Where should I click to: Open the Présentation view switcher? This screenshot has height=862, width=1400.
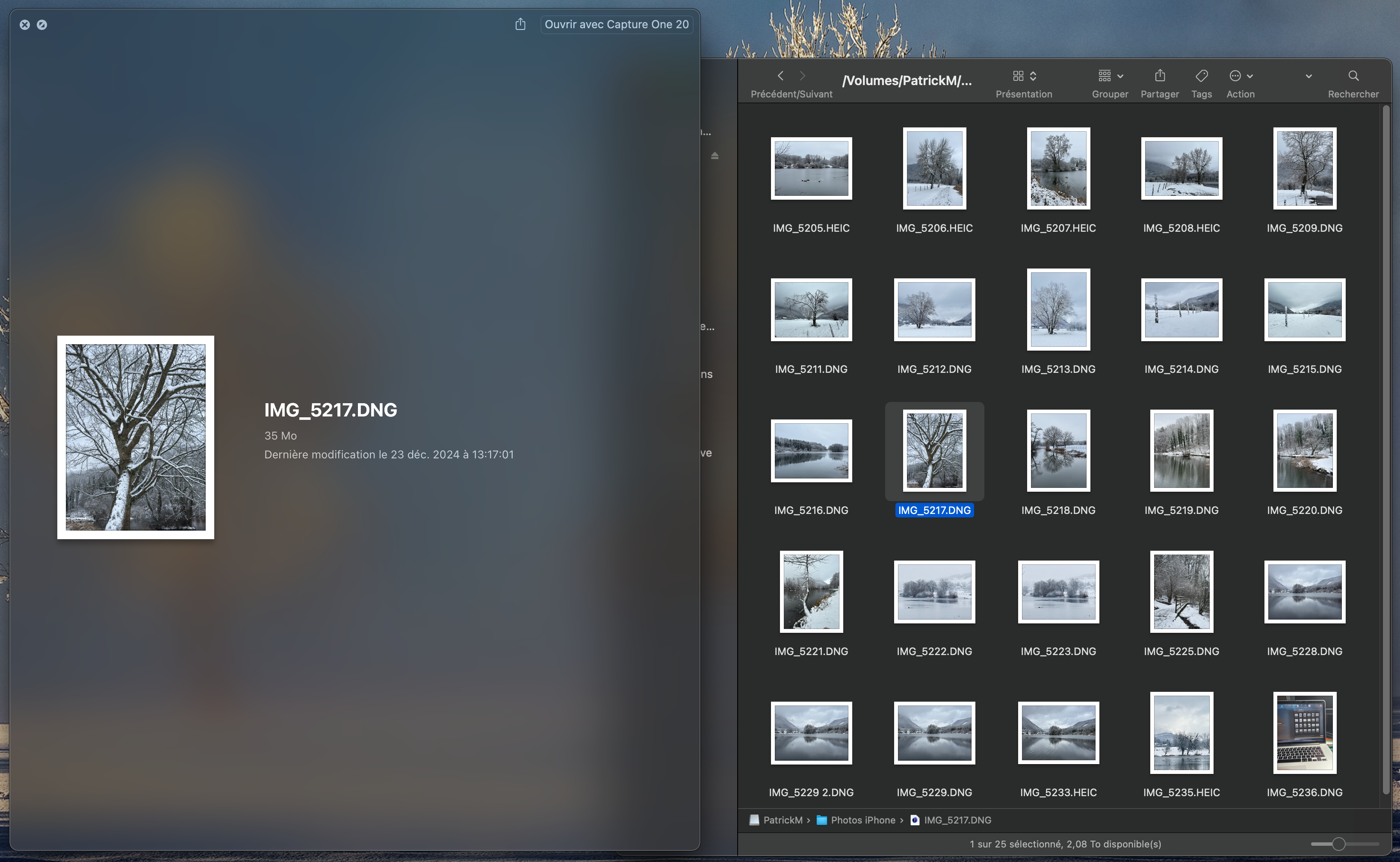1024,76
